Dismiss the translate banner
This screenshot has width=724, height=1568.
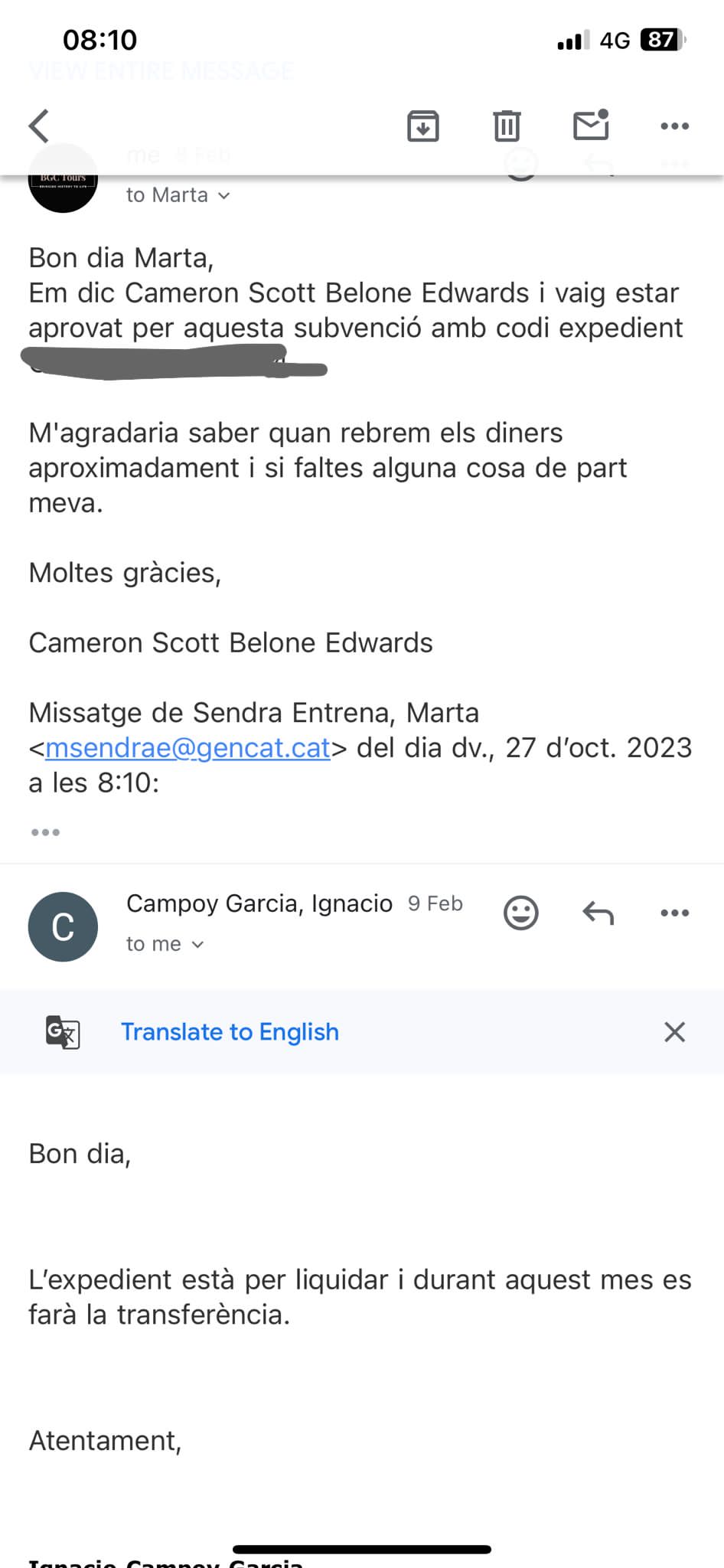(674, 1032)
